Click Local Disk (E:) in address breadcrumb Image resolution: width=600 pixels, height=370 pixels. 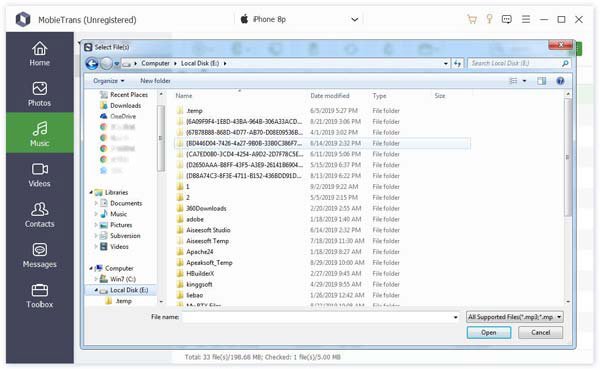200,64
